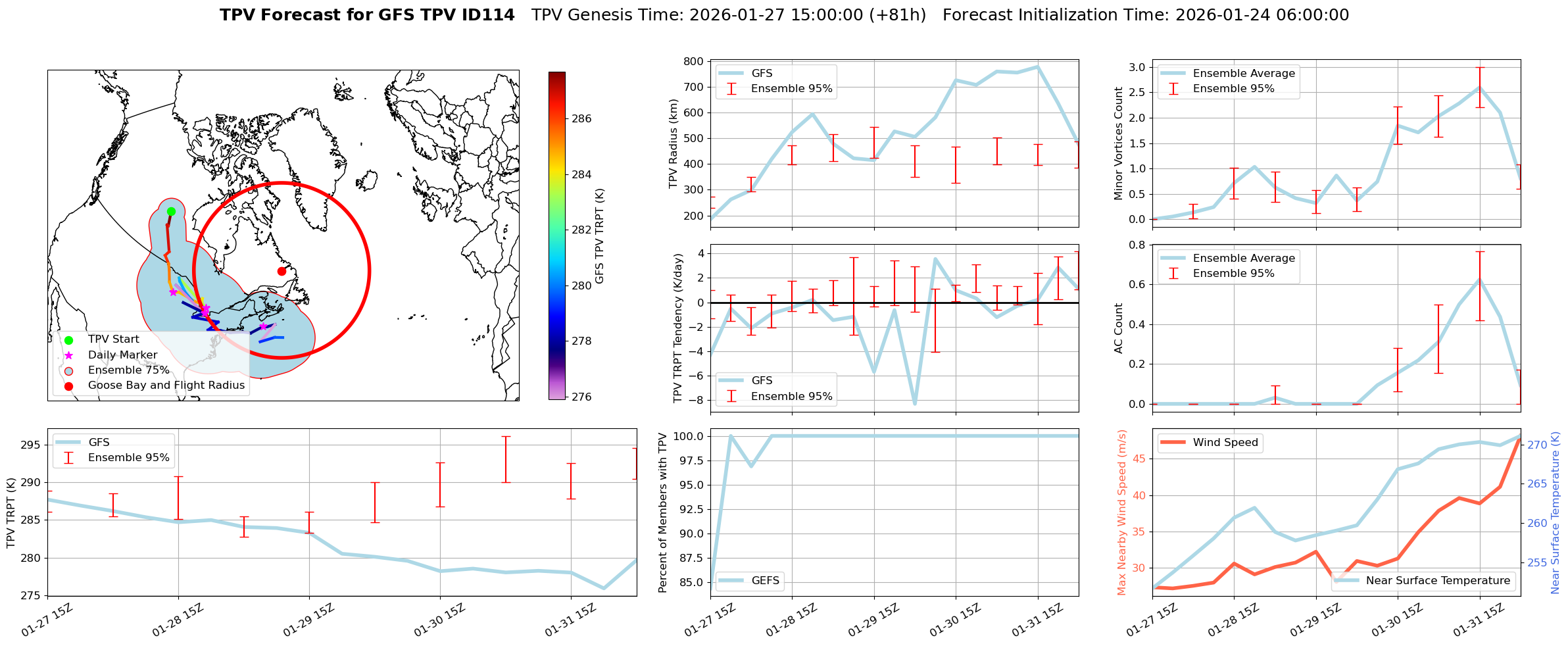Click the TPV Radius (km) axis label
This screenshot has height=646, width=1568.
tap(673, 143)
